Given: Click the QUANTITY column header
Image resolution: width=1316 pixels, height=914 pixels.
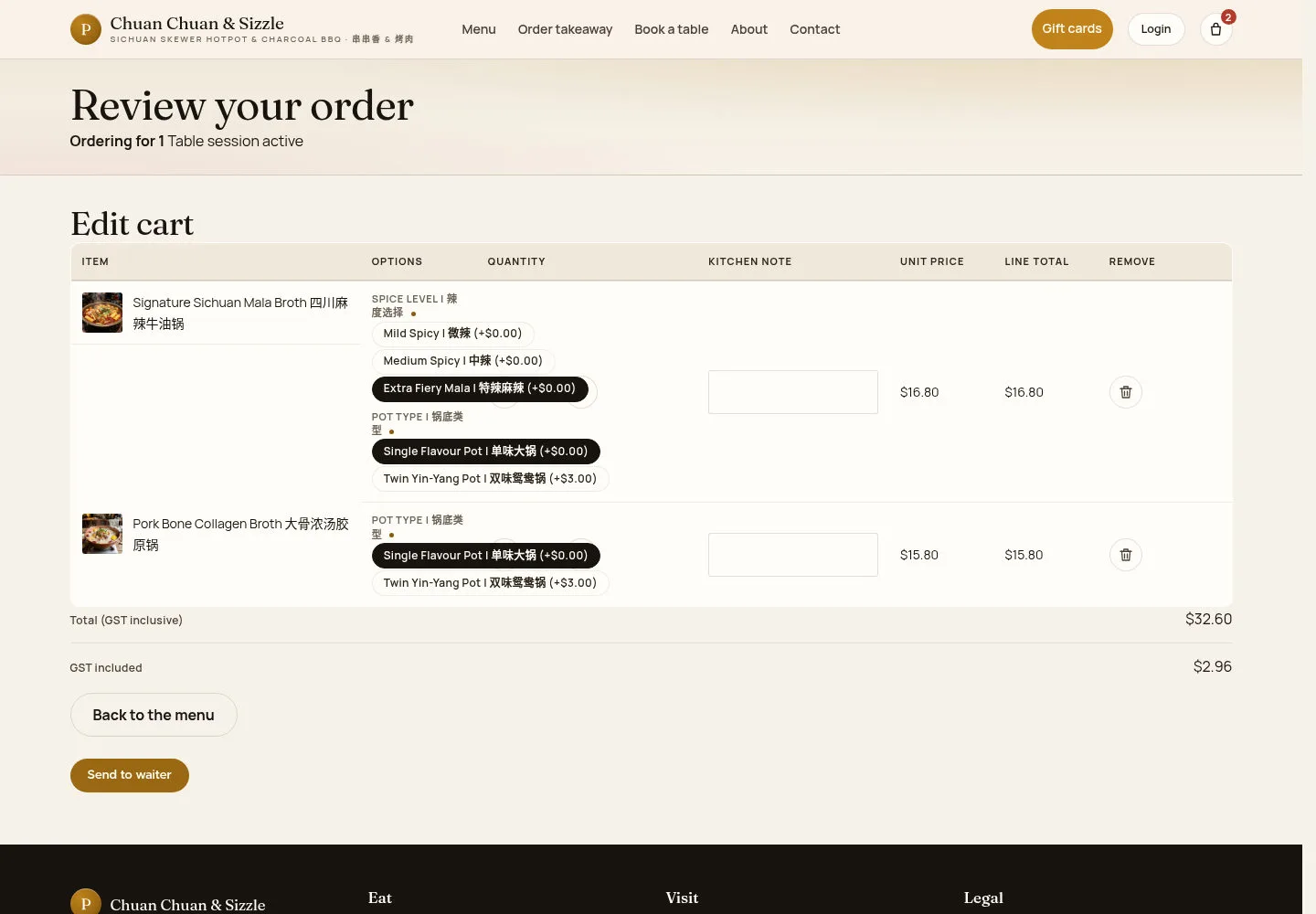Looking at the screenshot, I should pos(516,261).
